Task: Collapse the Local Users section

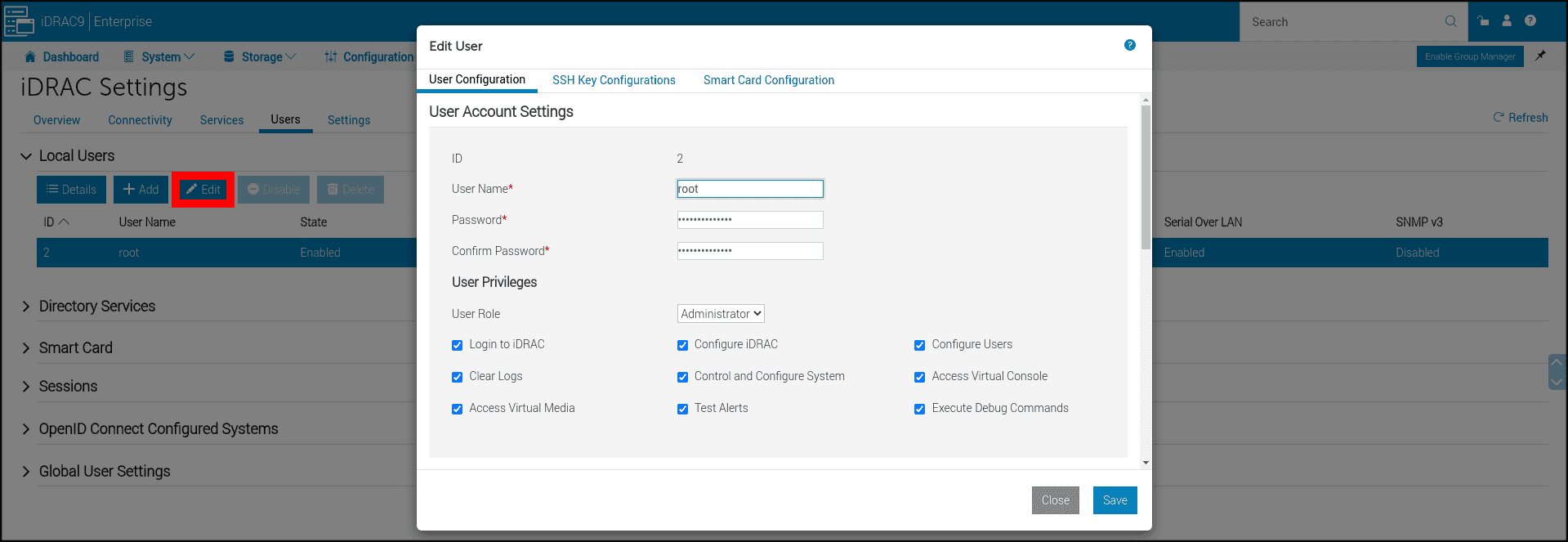Action: click(26, 156)
